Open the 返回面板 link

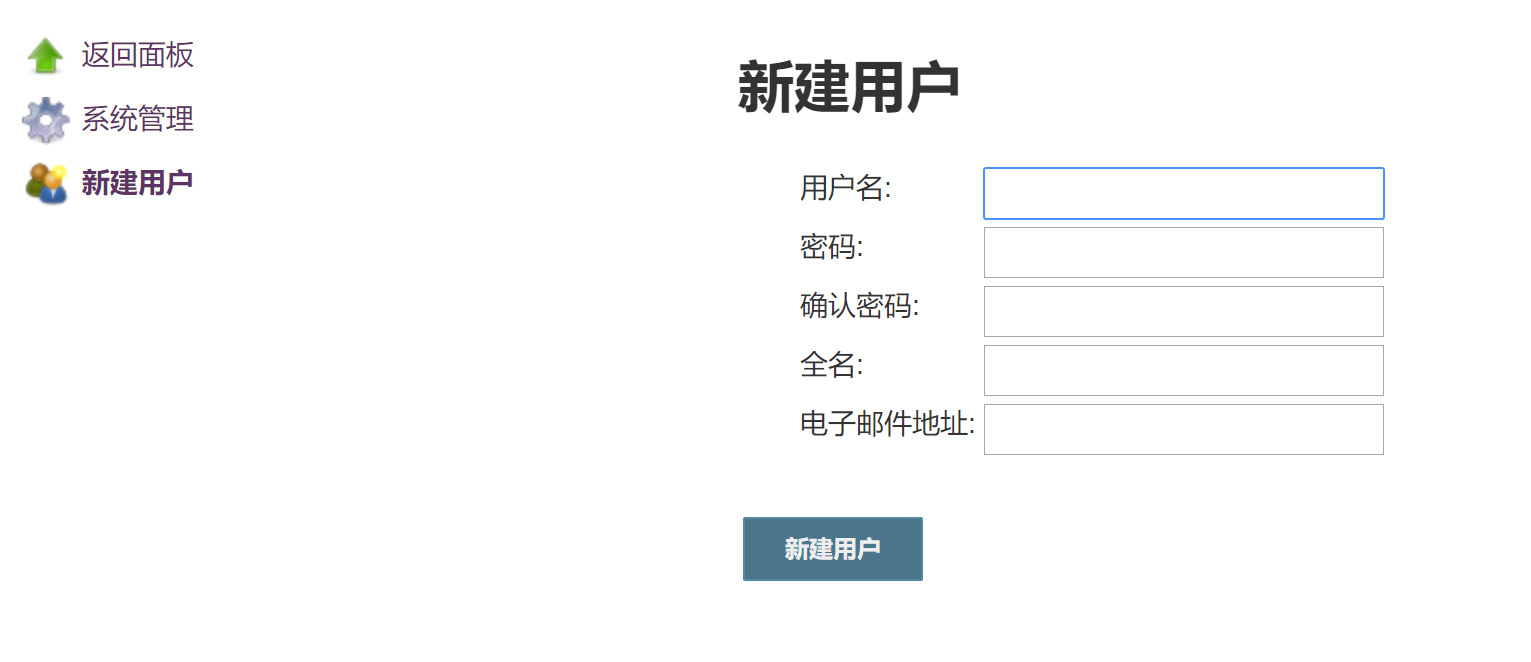pos(137,55)
